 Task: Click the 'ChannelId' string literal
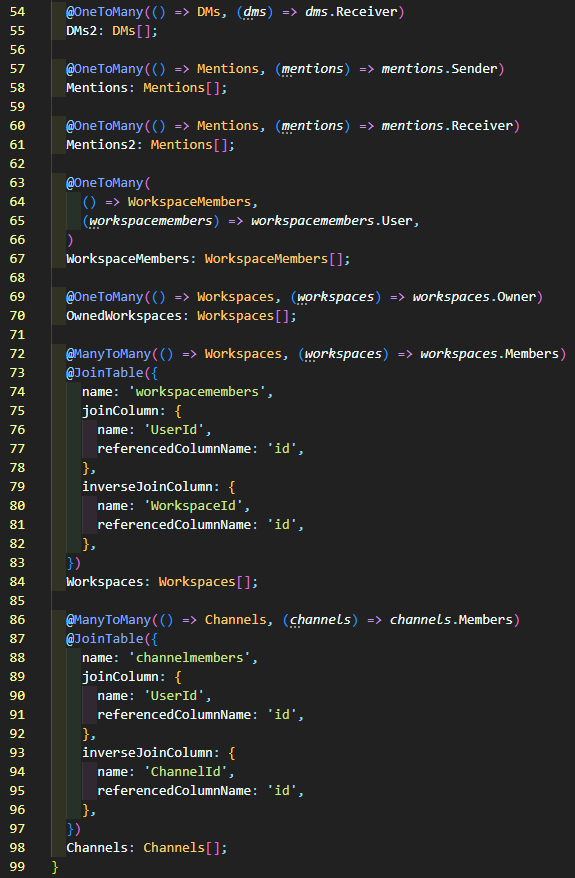point(185,772)
